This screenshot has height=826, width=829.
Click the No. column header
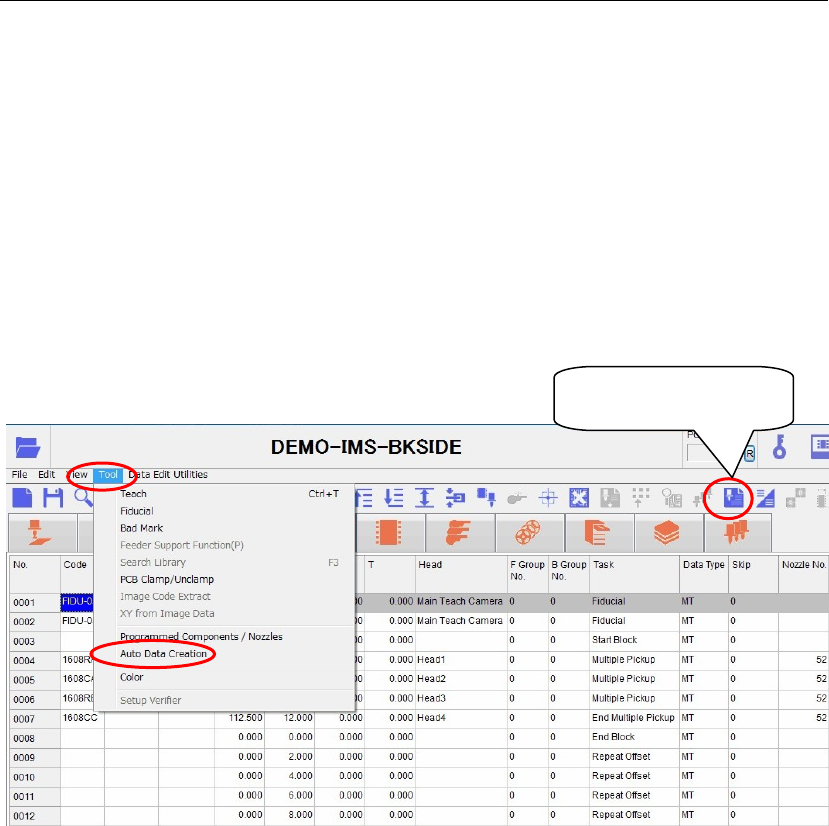tap(34, 573)
